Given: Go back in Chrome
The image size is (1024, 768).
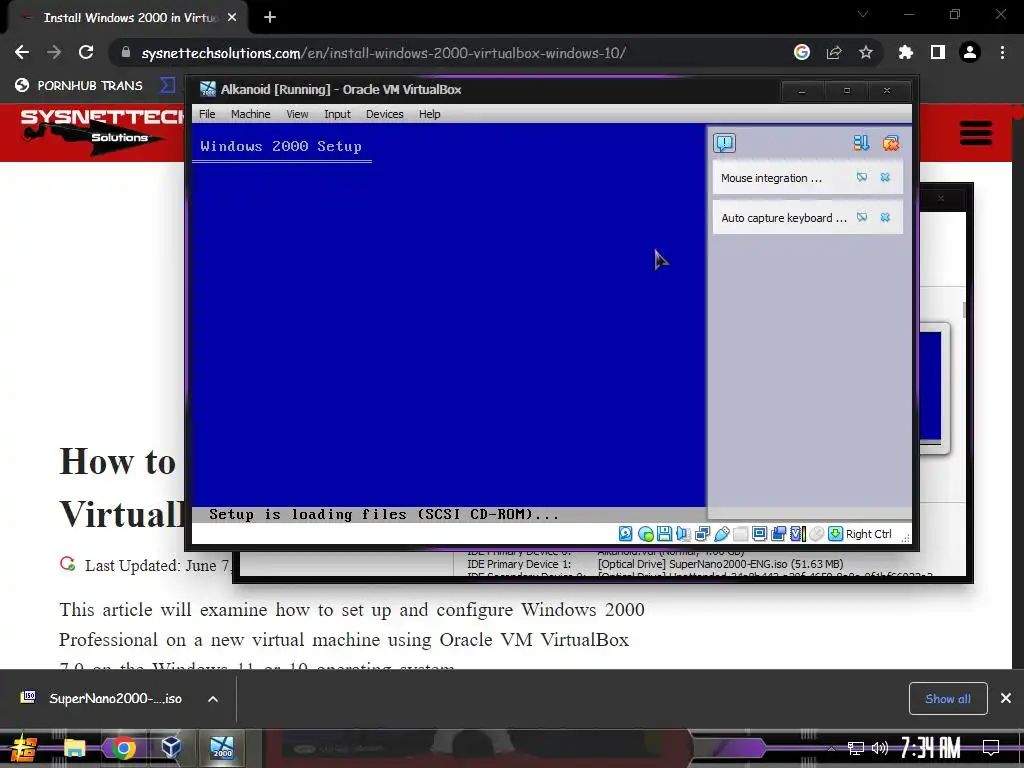Looking at the screenshot, I should [x=22, y=52].
